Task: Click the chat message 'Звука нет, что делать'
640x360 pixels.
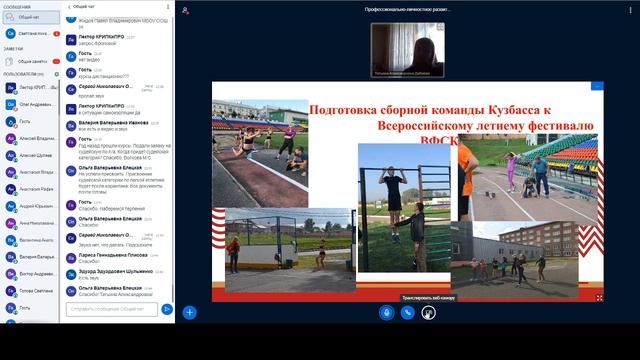Action: click(x=115, y=245)
